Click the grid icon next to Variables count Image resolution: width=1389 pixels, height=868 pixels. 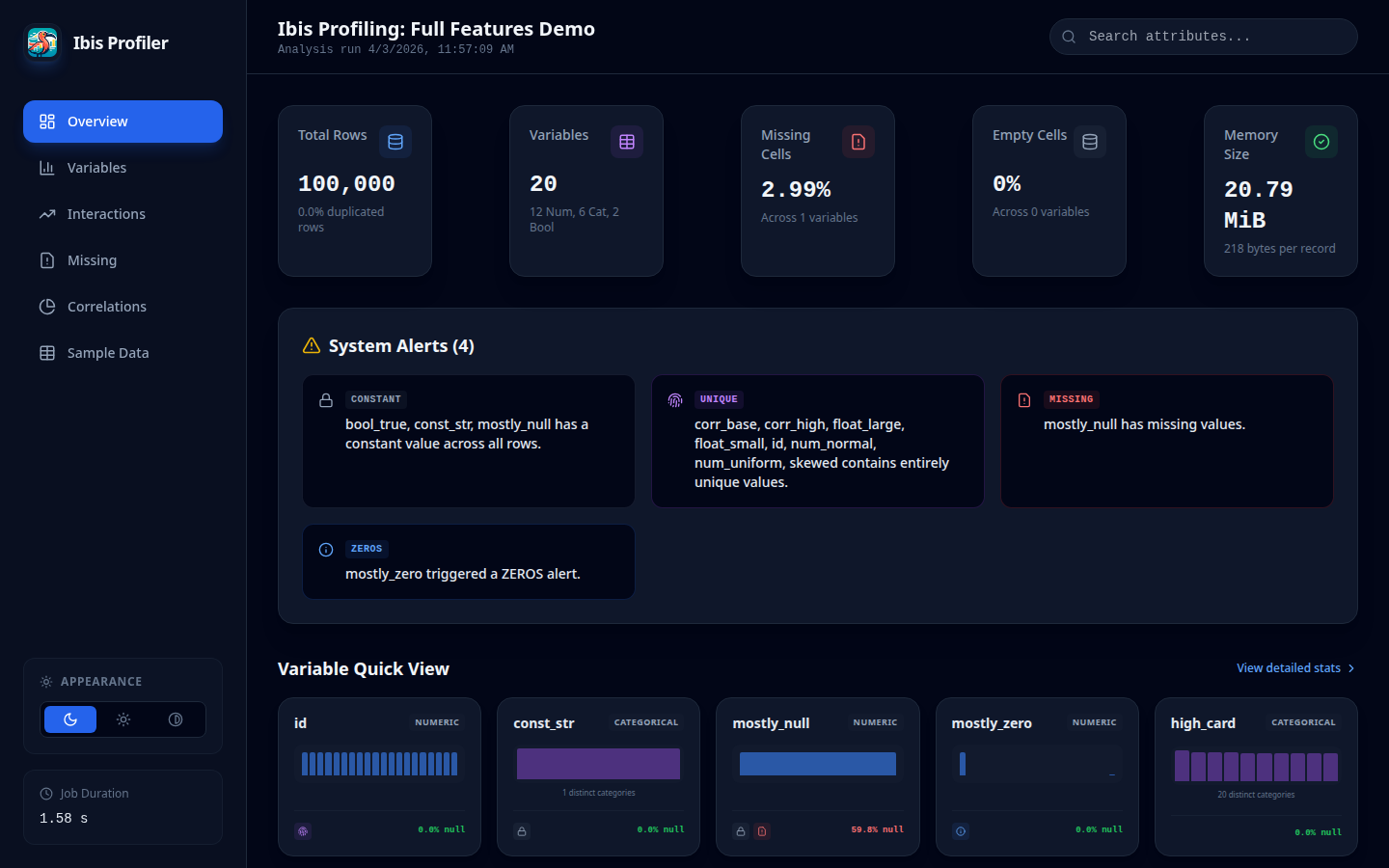point(627,141)
